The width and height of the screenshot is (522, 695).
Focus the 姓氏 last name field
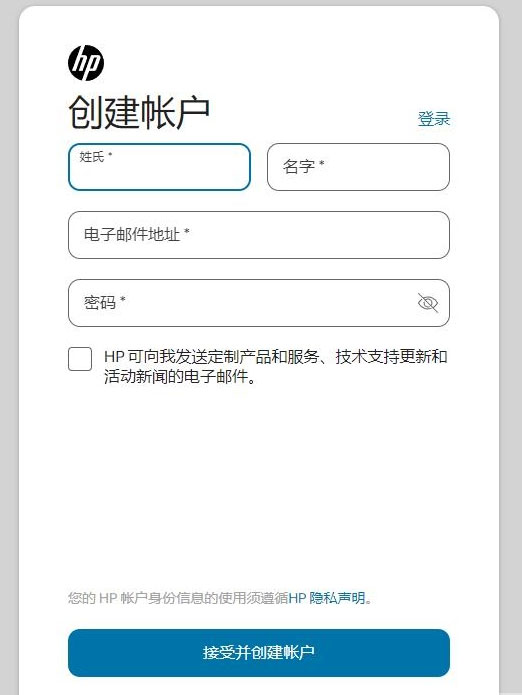[x=160, y=167]
